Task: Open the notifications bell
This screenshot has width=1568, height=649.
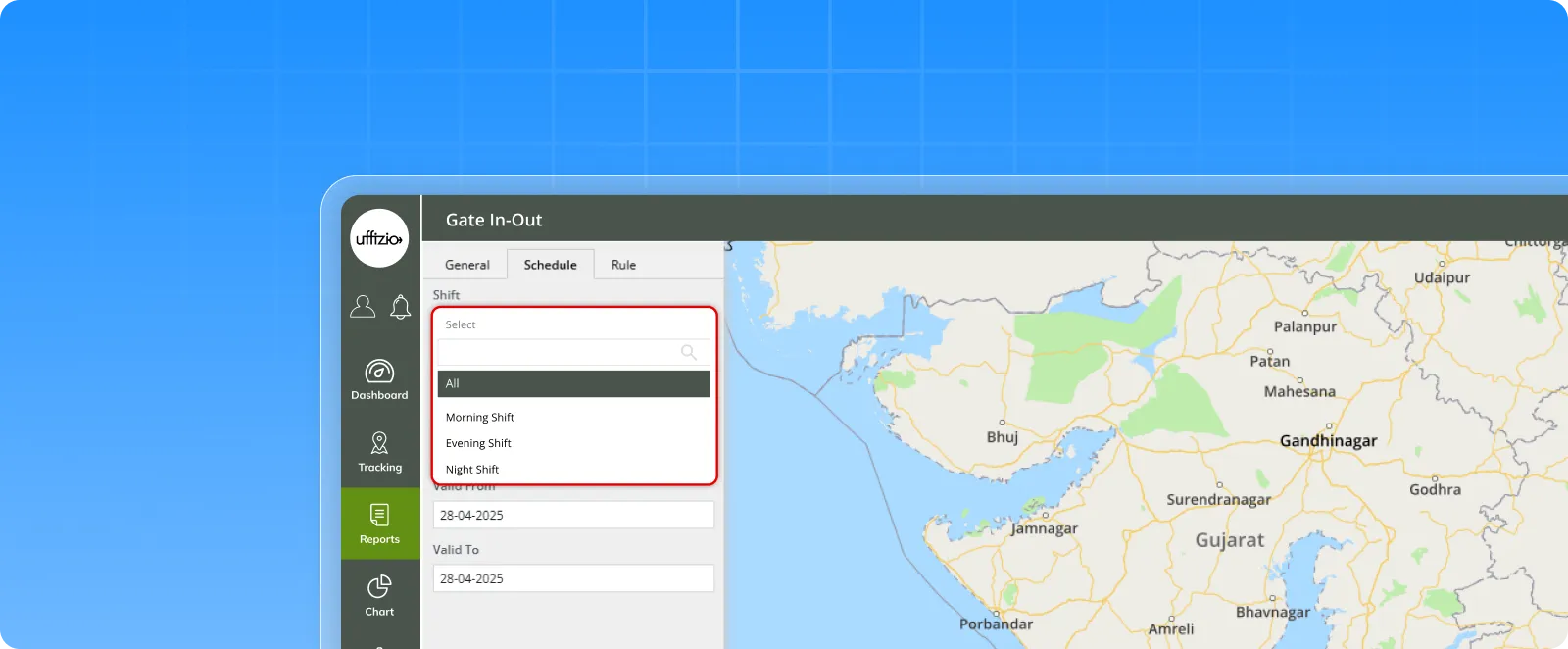Action: [400, 307]
